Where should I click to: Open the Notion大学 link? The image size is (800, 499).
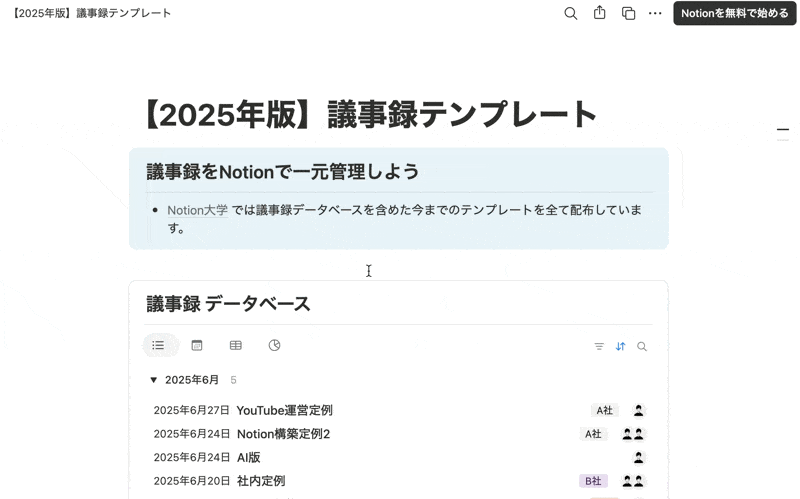pyautogui.click(x=197, y=210)
